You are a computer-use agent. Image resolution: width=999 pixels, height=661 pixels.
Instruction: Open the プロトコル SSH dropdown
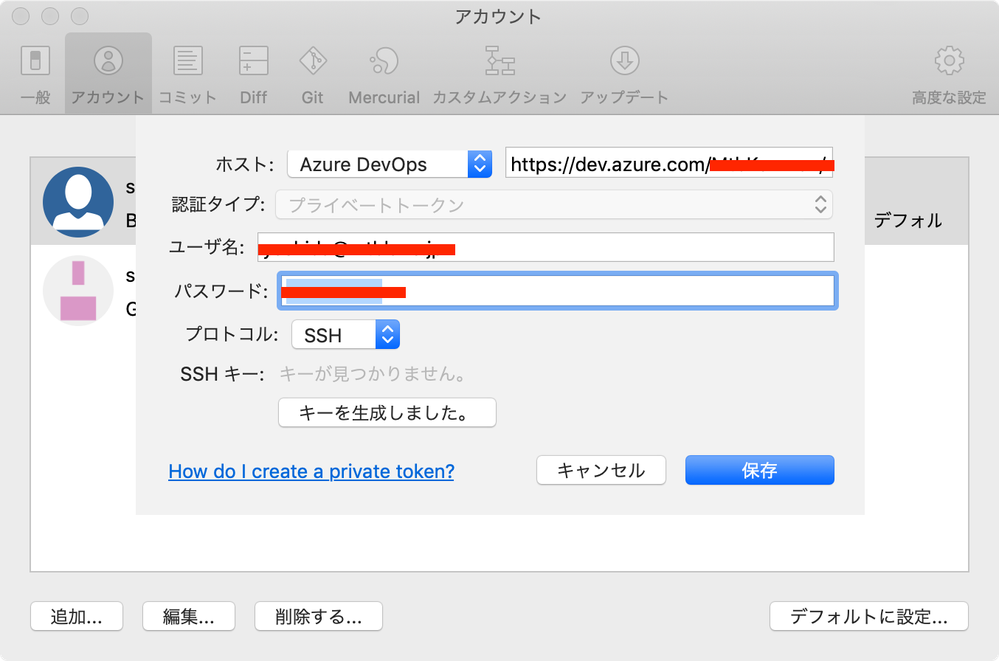[x=345, y=335]
